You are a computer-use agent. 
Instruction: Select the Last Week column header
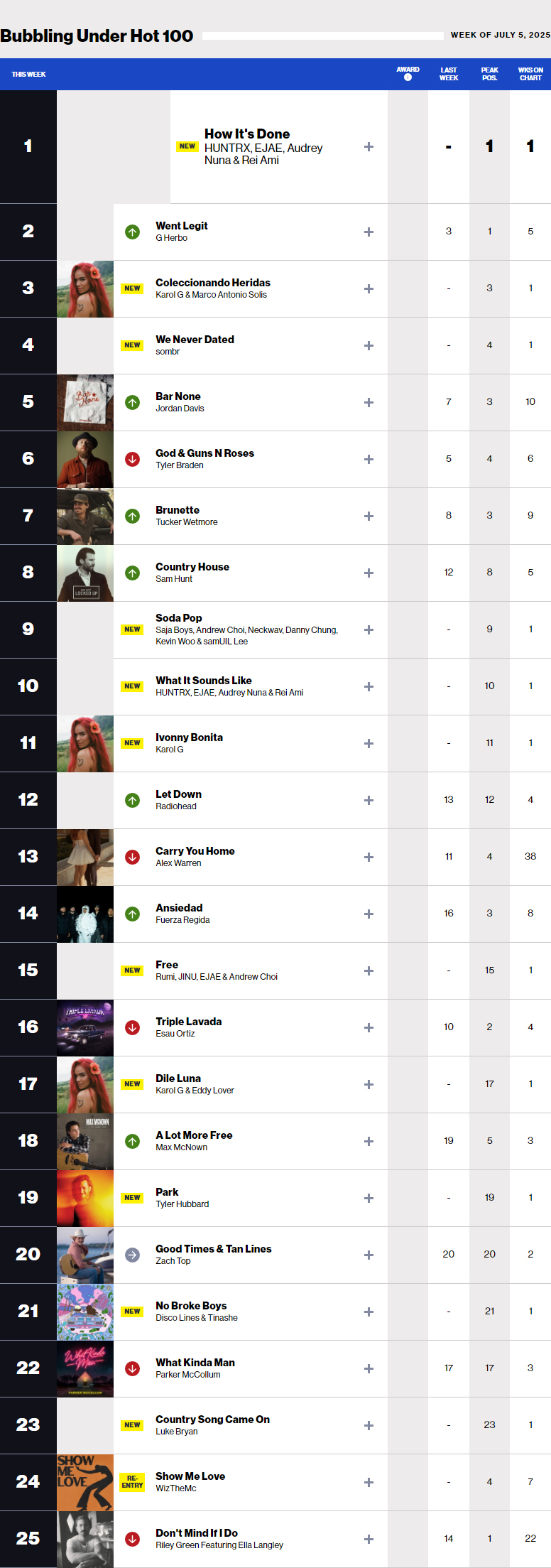click(x=449, y=74)
